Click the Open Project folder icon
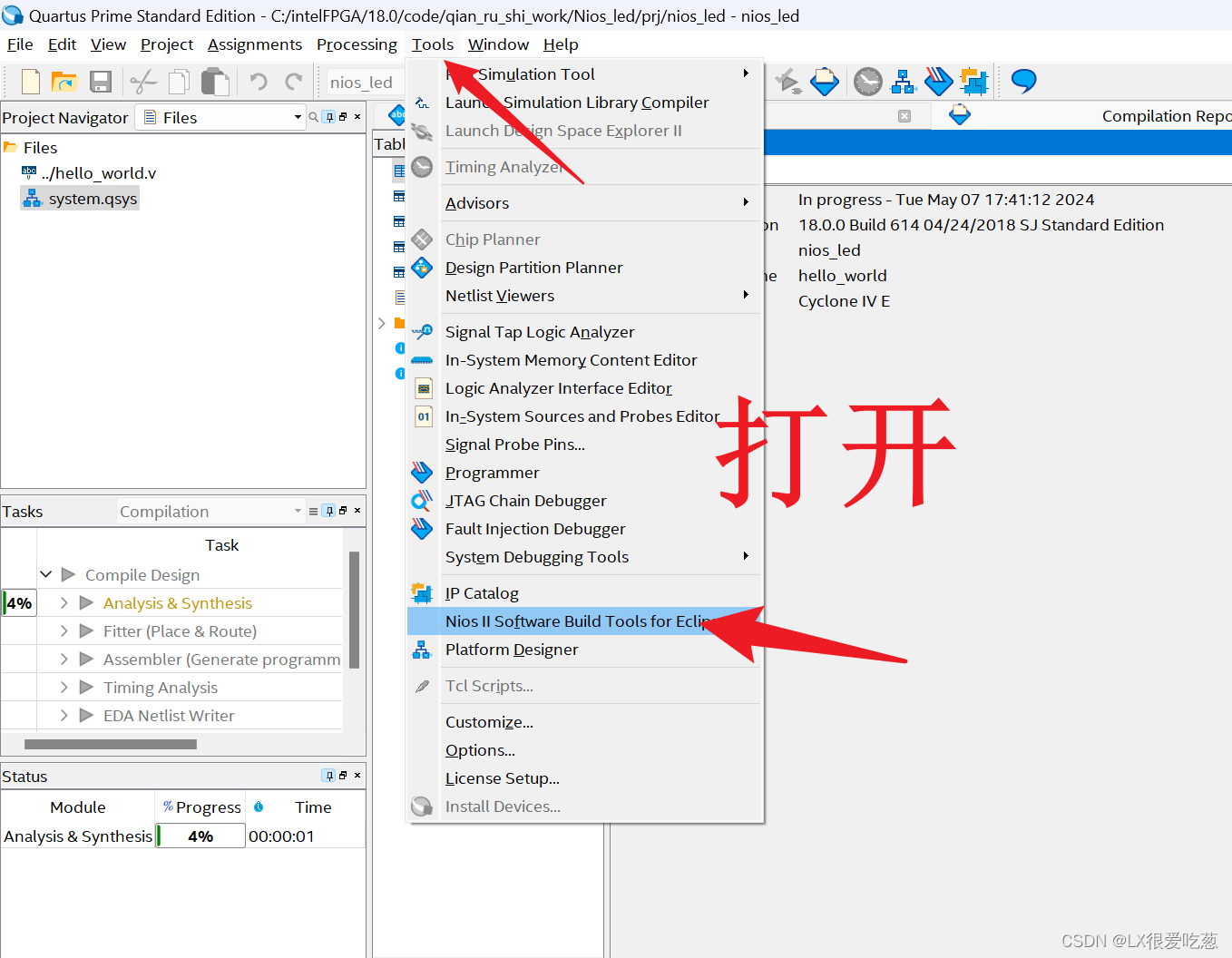This screenshot has height=958, width=1232. (64, 82)
